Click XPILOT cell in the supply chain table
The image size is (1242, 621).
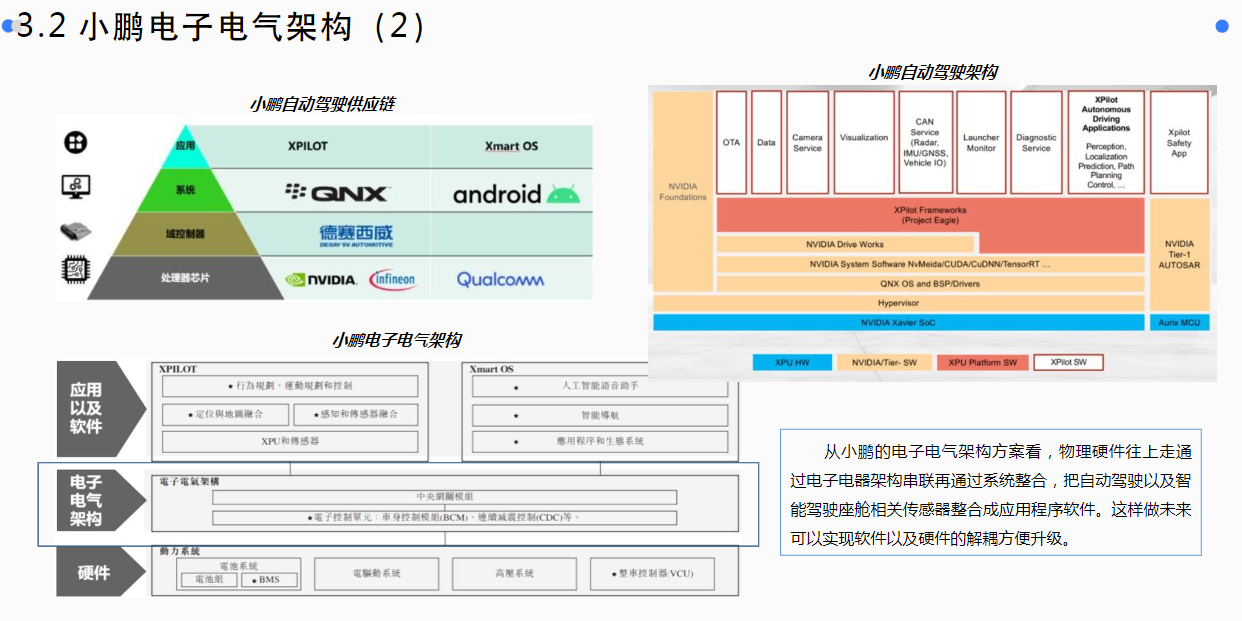307,146
